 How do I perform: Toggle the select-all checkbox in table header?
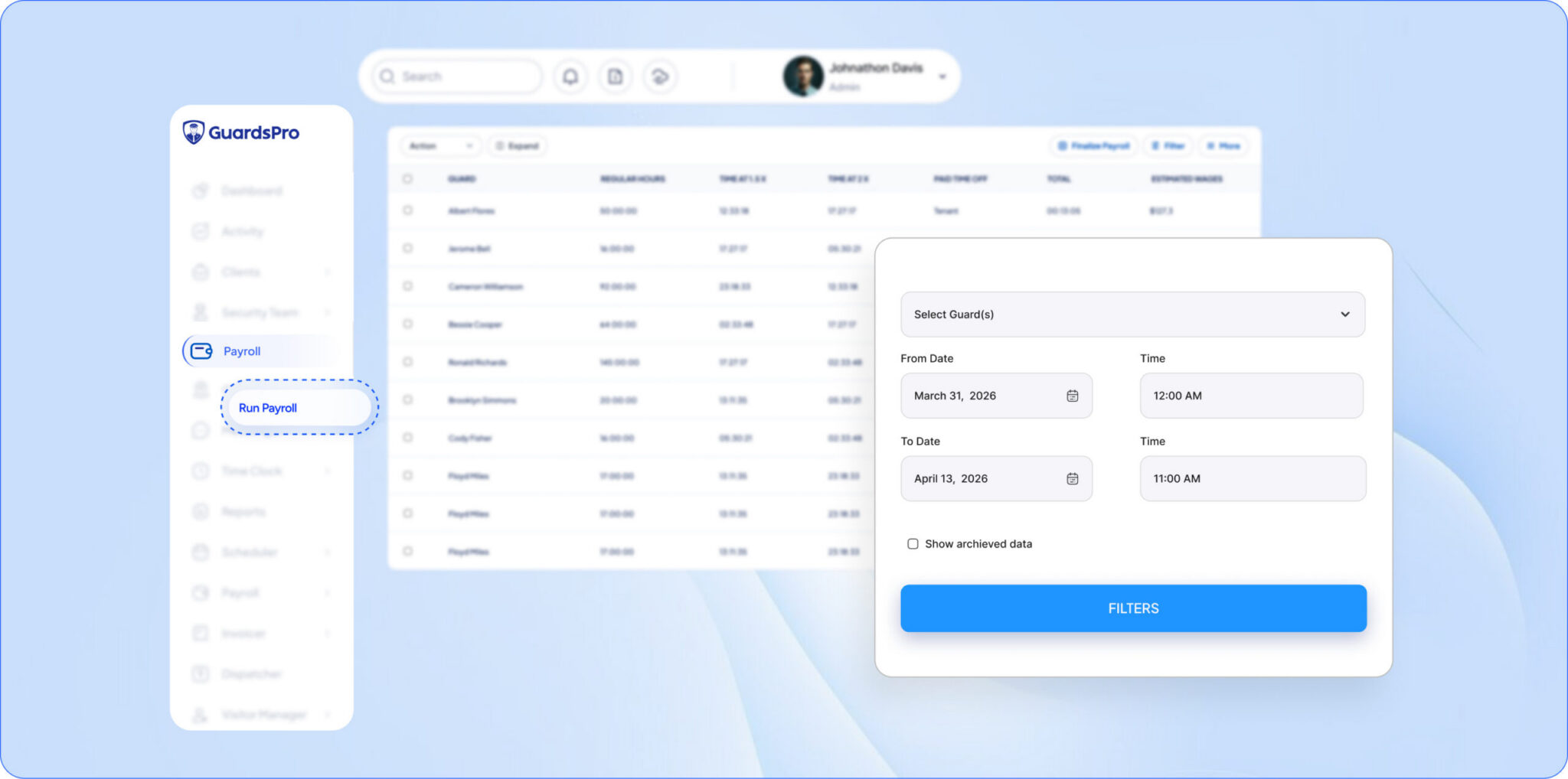[407, 179]
